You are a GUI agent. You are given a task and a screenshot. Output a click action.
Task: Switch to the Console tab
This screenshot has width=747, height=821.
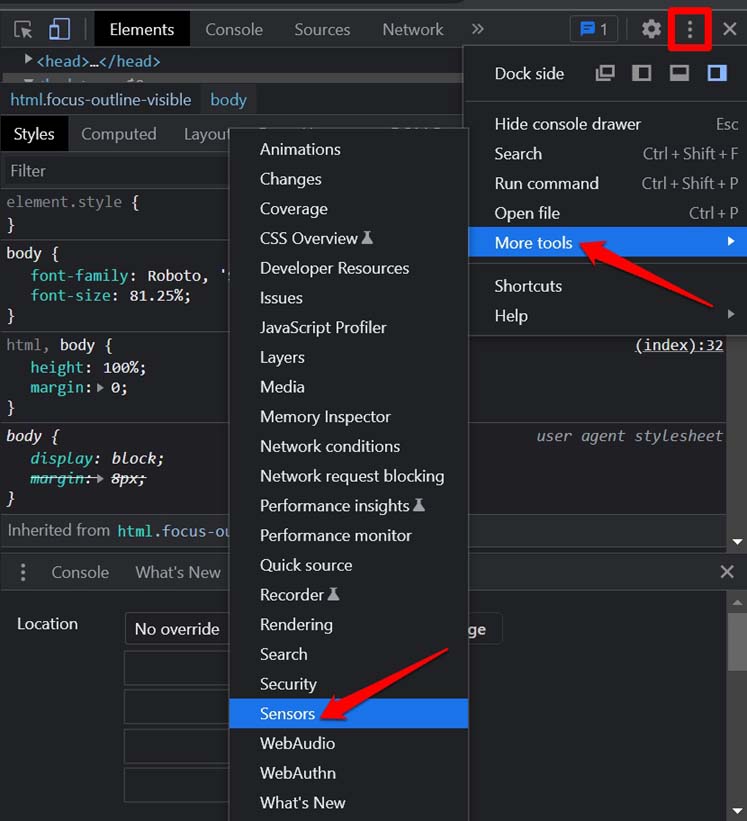point(234,29)
